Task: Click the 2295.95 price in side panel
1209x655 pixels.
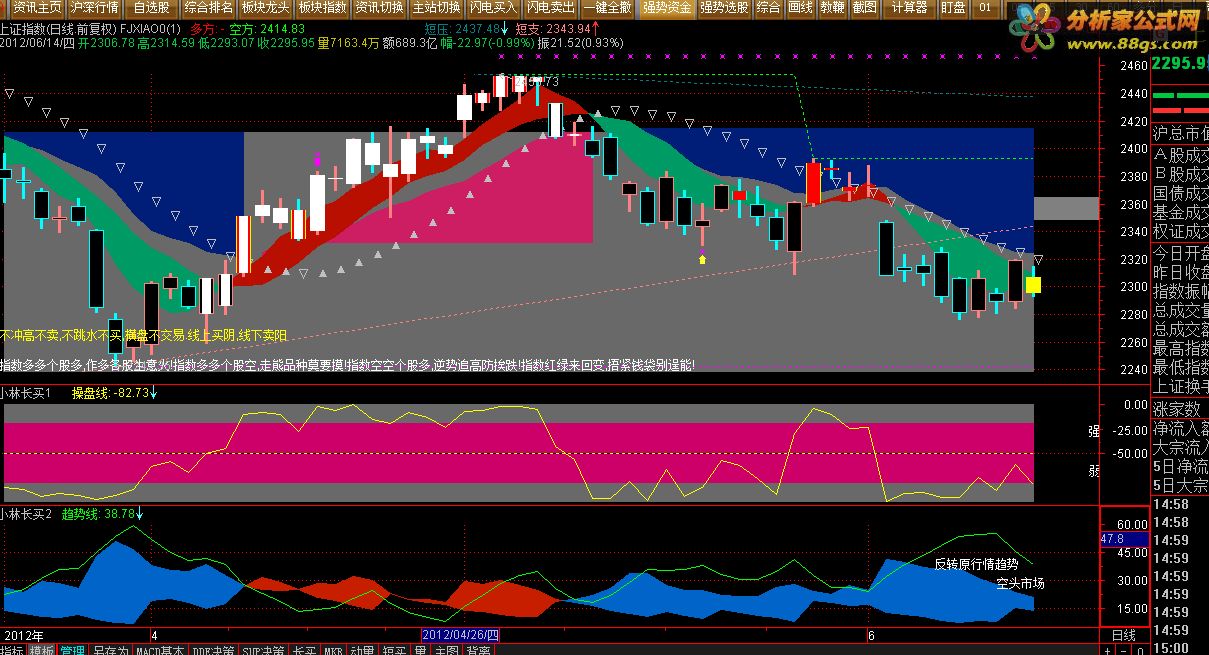Action: [x=1180, y=63]
